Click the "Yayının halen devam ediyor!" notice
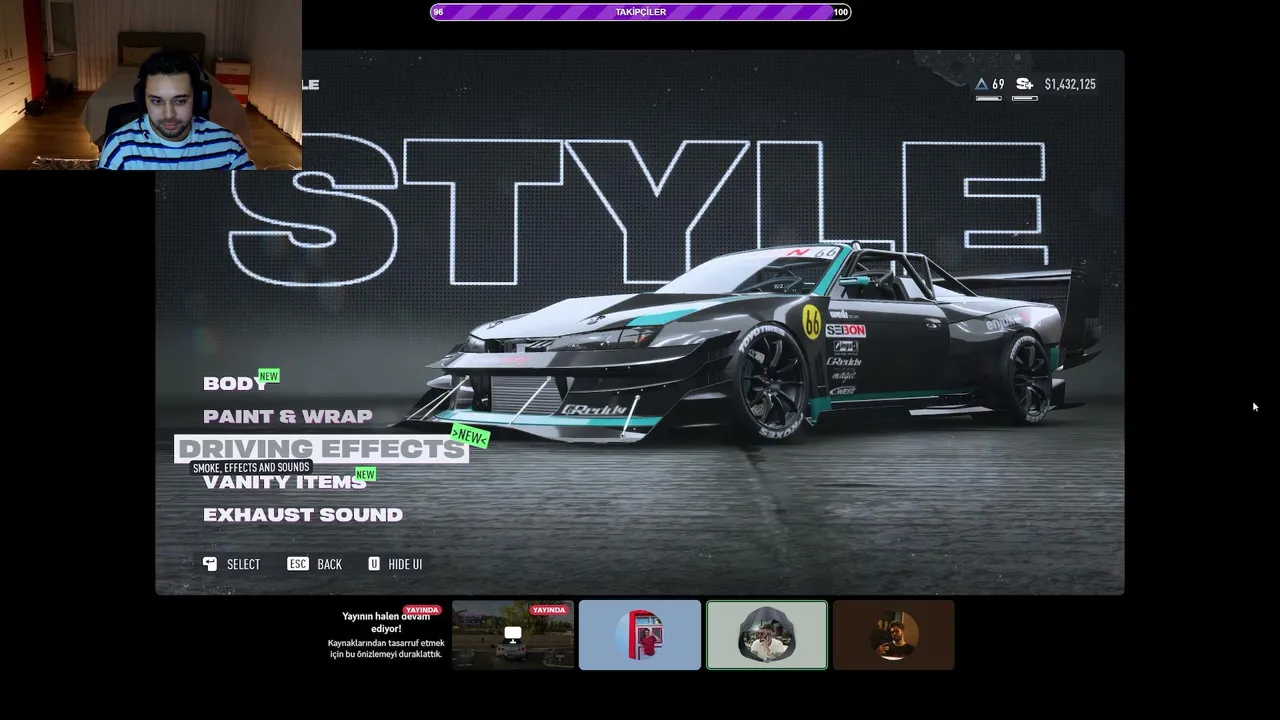The image size is (1280, 720). [386, 623]
